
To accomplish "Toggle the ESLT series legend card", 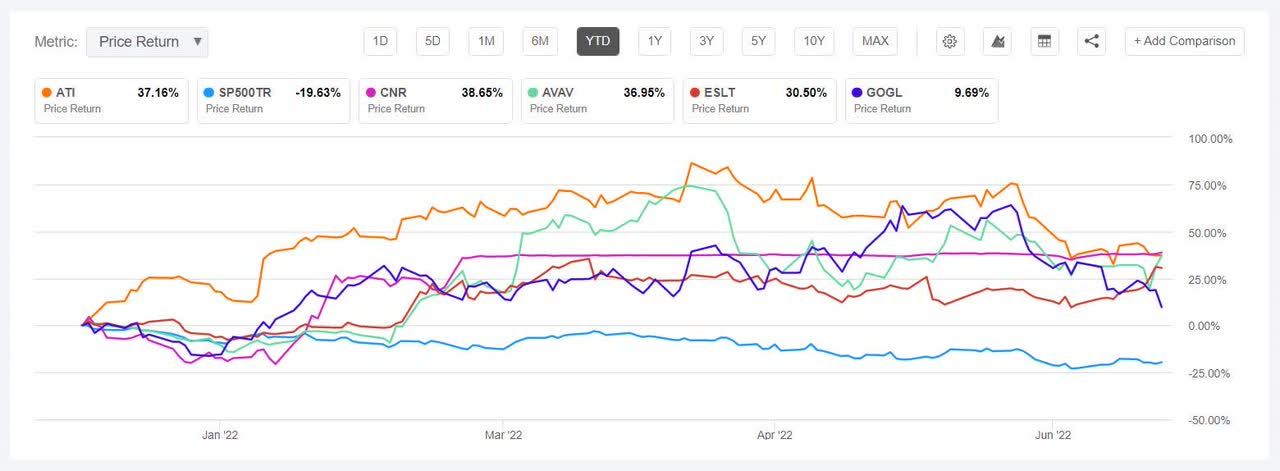I will point(759,101).
